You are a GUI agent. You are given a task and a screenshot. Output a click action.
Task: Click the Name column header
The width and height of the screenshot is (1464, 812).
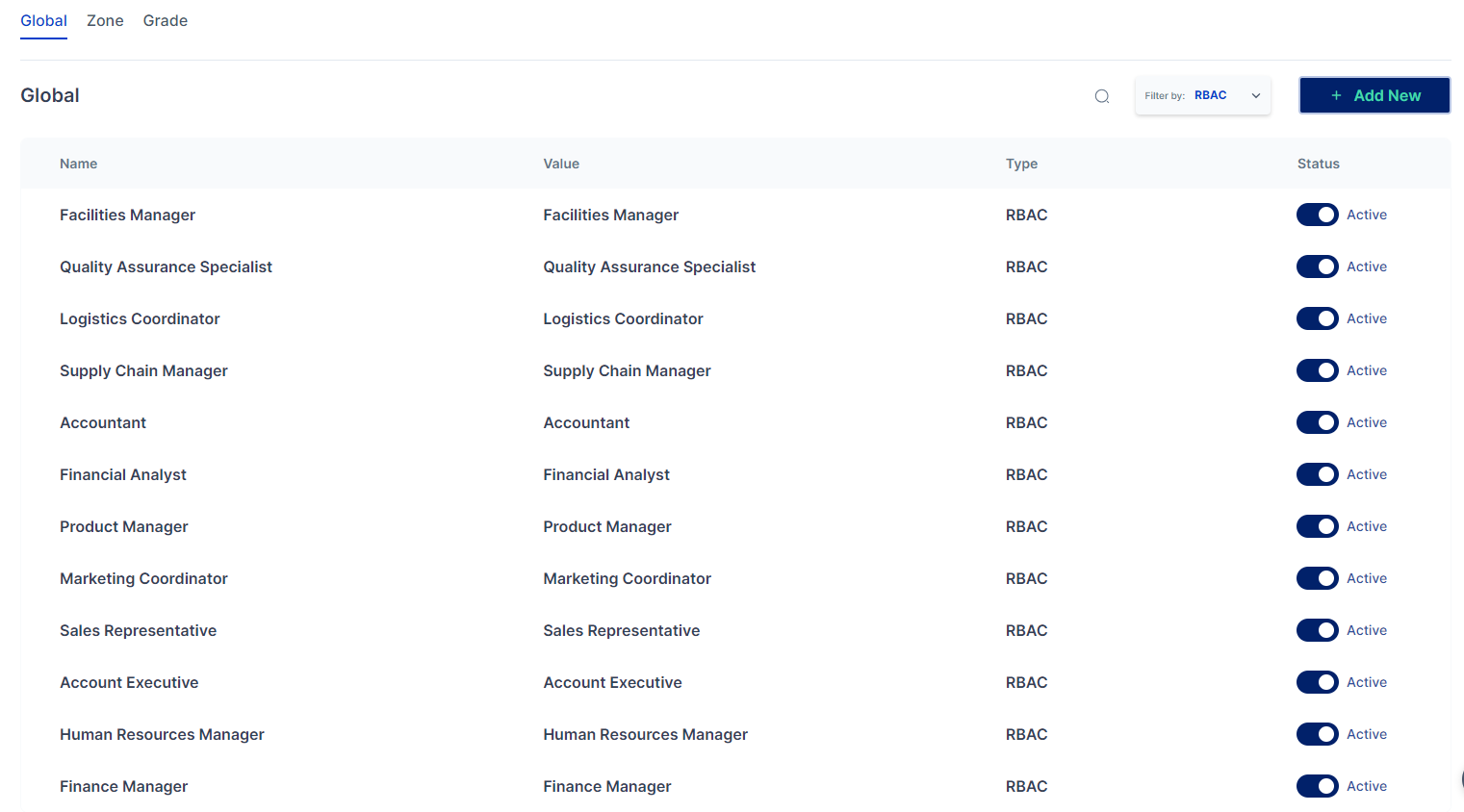[78, 164]
